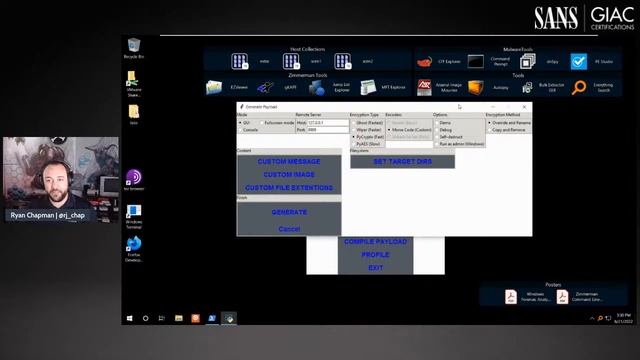640x360 pixels.
Task: Open Bulk Extractor GUI icon
Action: coord(527,87)
